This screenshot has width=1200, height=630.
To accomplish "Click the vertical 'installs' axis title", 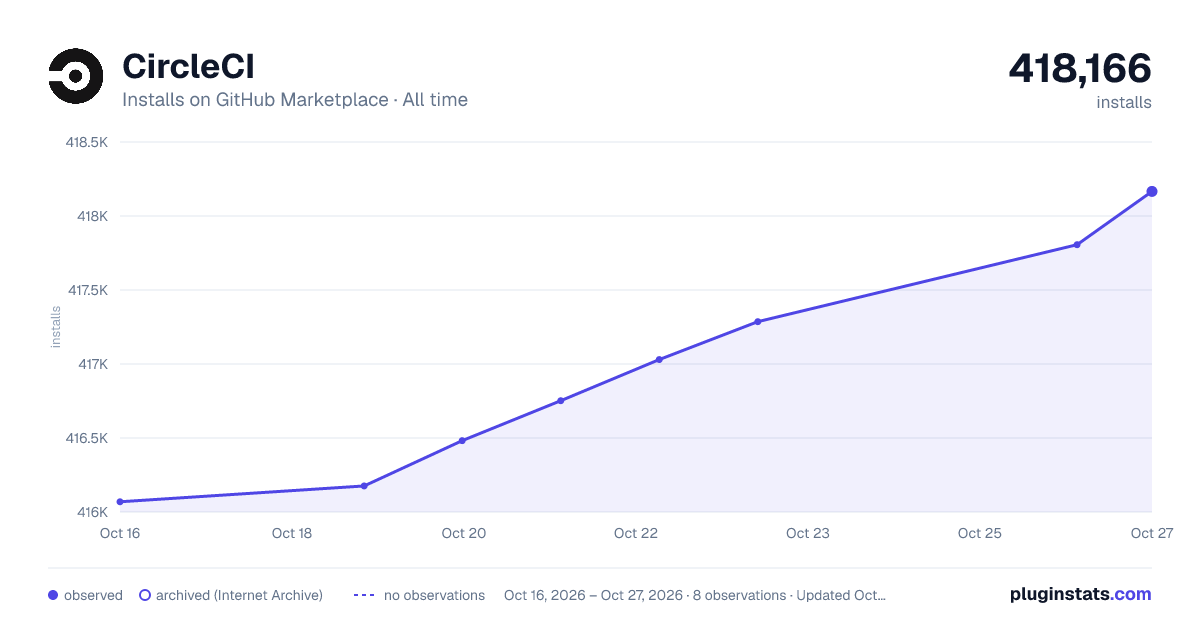I will 56,327.
